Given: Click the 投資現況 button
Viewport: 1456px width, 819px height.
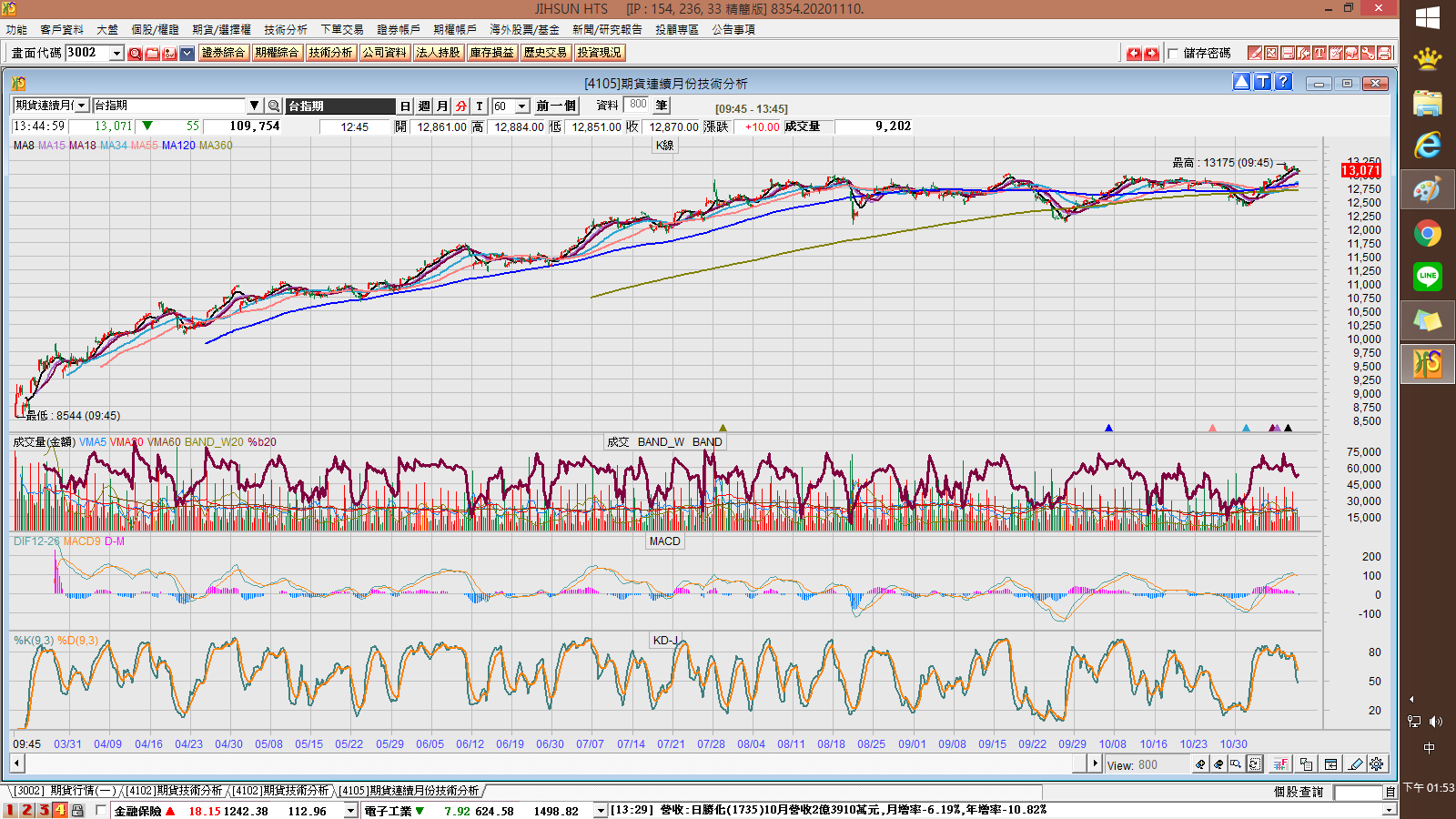Looking at the screenshot, I should click(599, 53).
